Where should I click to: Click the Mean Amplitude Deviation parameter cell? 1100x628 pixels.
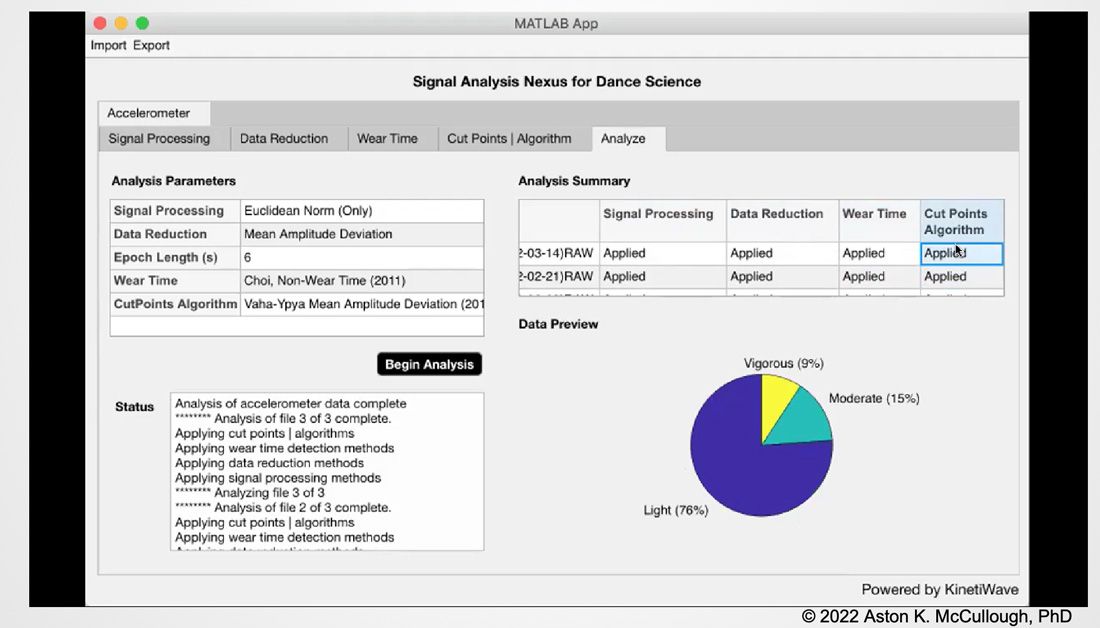[x=362, y=234]
